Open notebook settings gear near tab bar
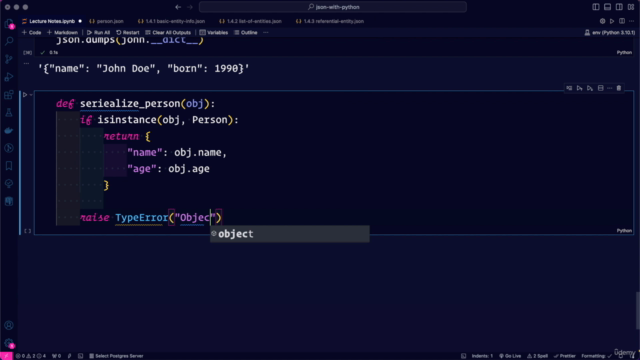640x360 pixels. [x=602, y=21]
